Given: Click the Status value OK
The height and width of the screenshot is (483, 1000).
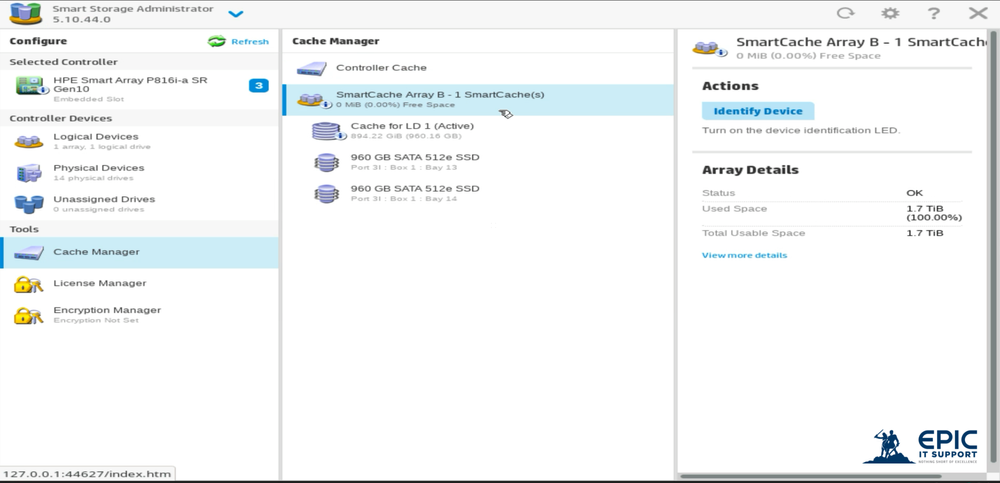Looking at the screenshot, I should pos(915,193).
